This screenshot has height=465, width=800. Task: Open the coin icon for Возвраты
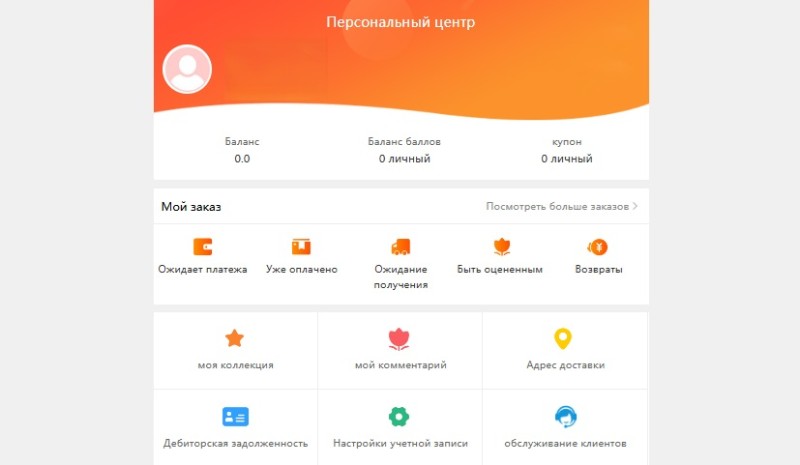point(597,247)
